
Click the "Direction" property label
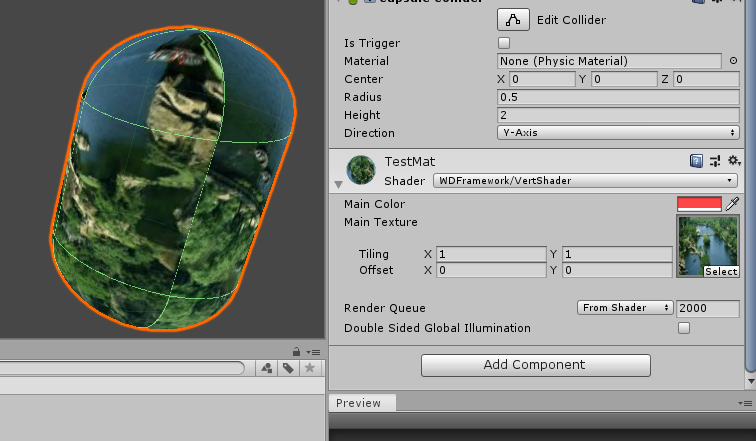pyautogui.click(x=369, y=133)
